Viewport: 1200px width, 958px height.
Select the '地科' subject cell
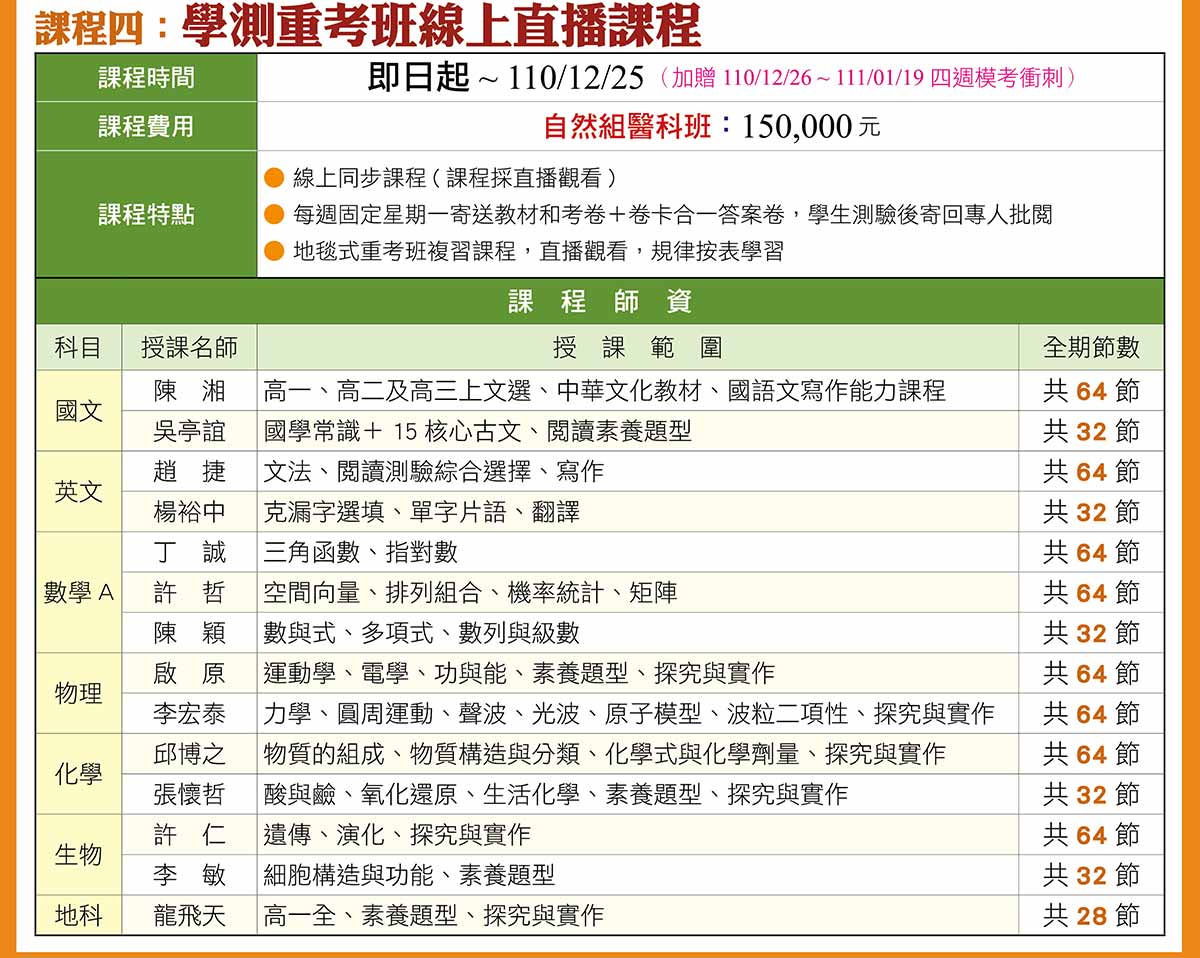pos(79,916)
